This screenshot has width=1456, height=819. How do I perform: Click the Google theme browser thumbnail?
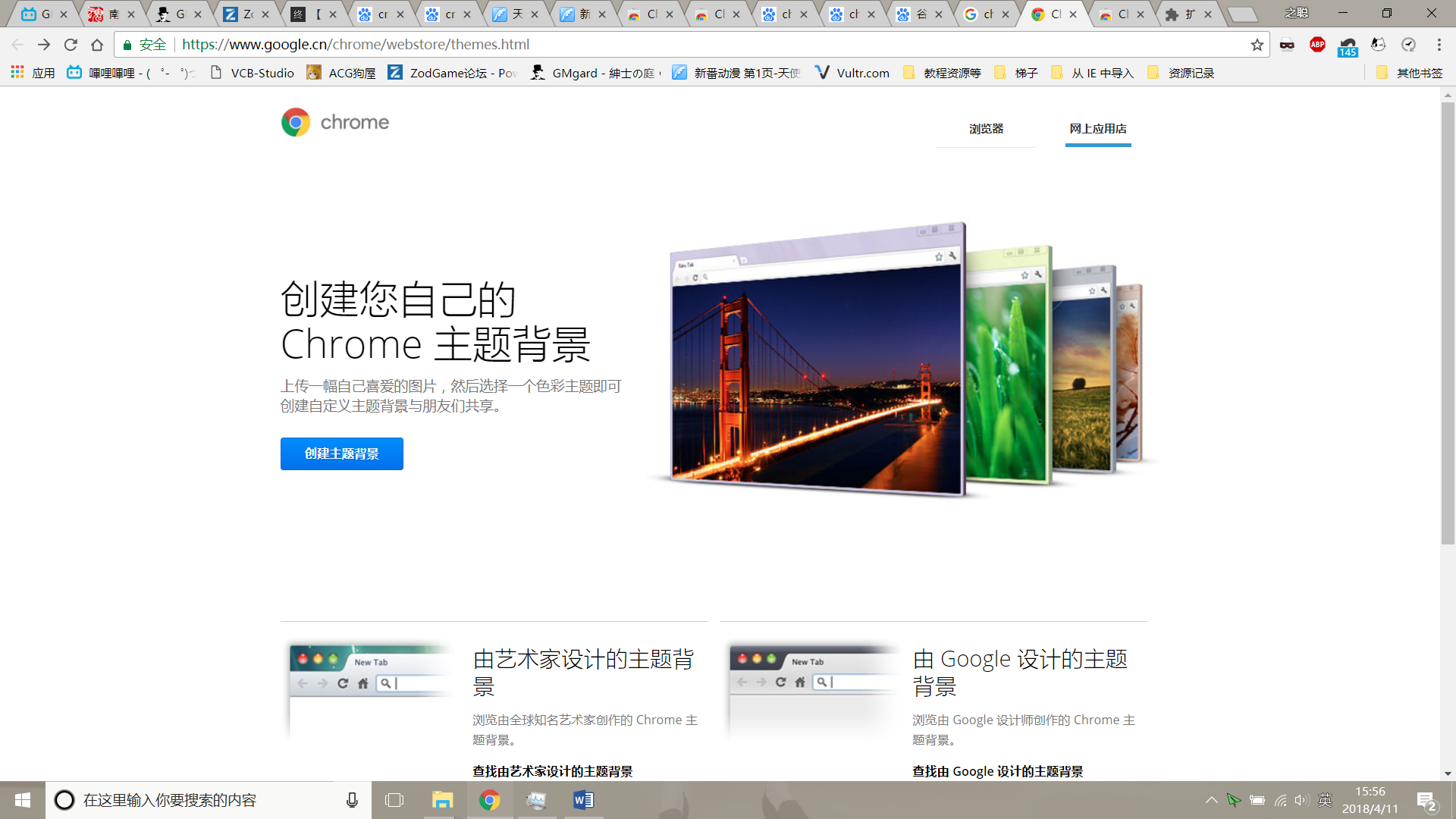coord(811,692)
